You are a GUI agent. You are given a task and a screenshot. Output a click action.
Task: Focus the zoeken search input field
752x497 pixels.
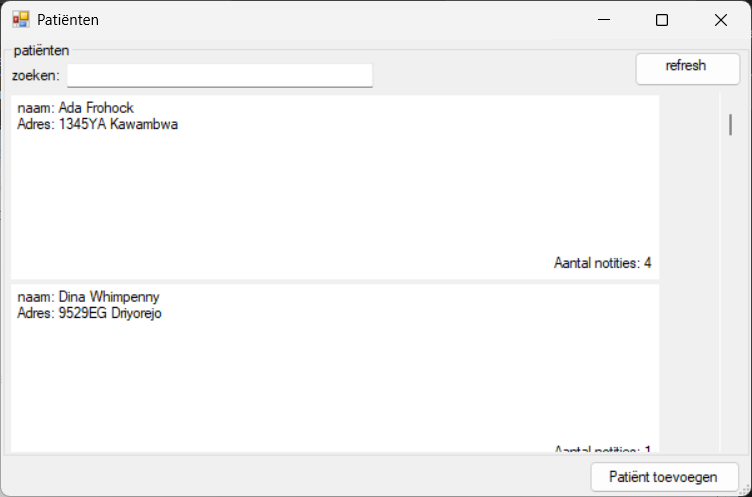click(x=219, y=75)
